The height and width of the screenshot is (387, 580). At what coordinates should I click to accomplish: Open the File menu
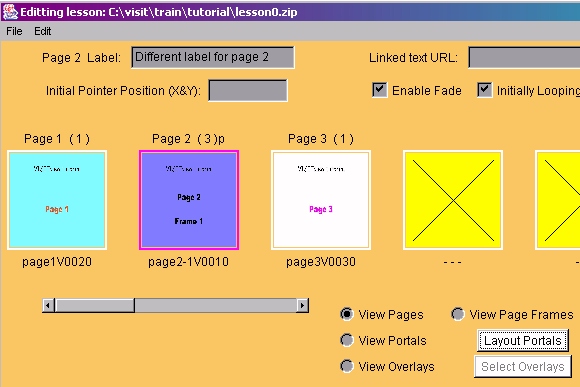(14, 31)
